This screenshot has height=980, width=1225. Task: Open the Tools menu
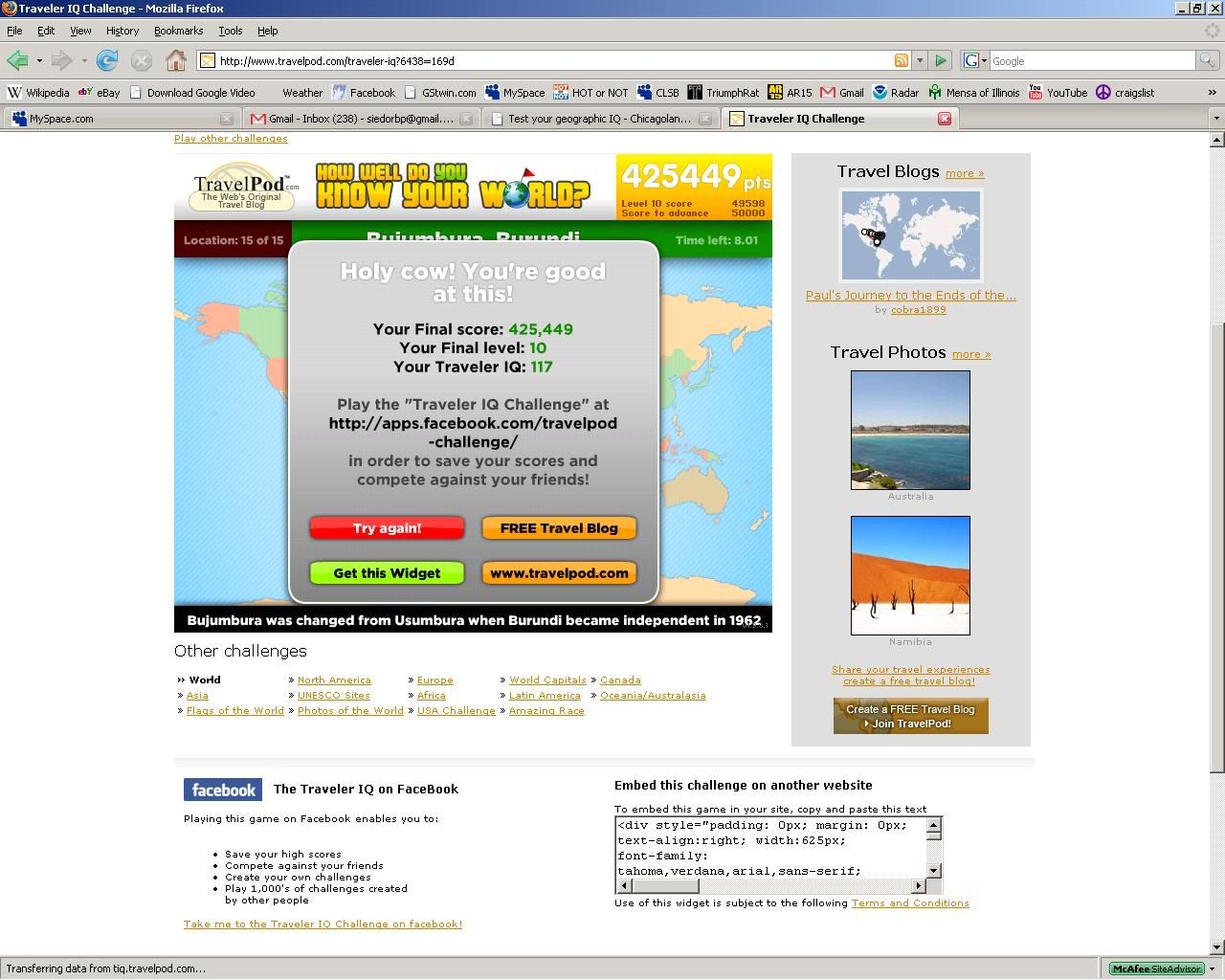231,31
